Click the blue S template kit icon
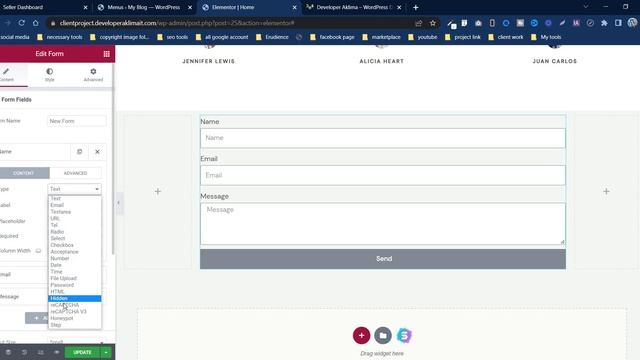 click(404, 336)
